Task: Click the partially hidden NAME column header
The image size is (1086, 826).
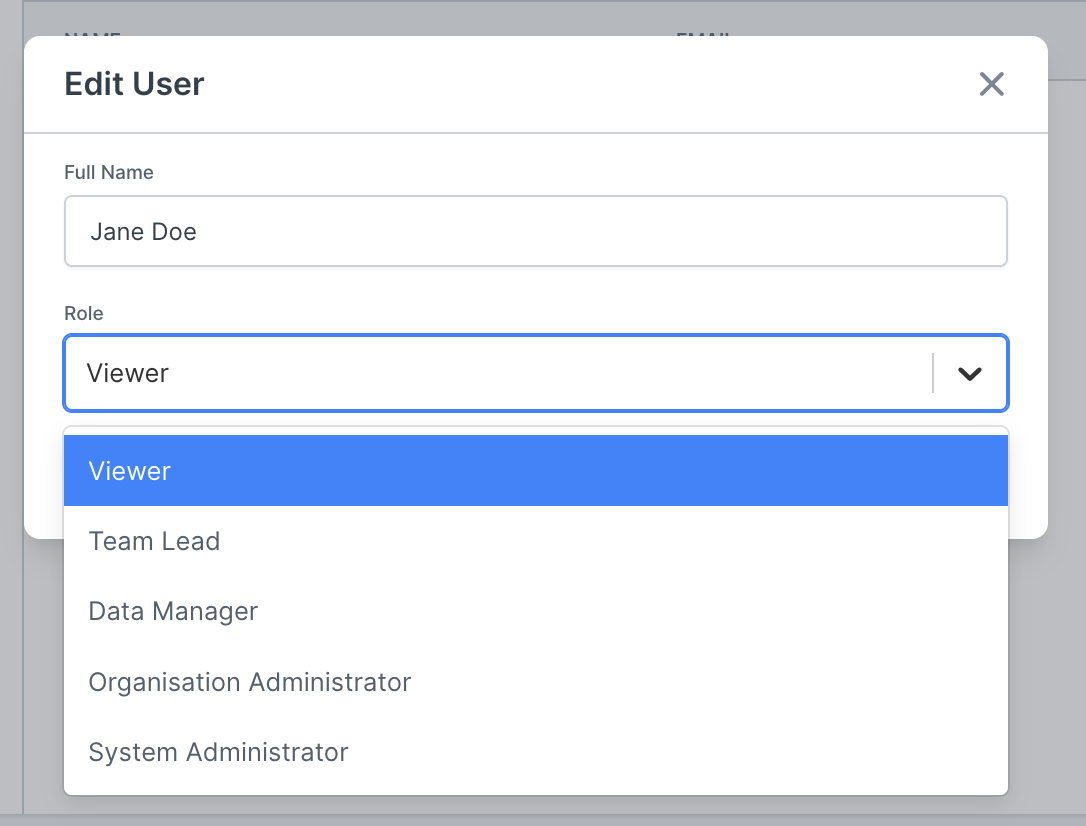Action: (x=92, y=33)
